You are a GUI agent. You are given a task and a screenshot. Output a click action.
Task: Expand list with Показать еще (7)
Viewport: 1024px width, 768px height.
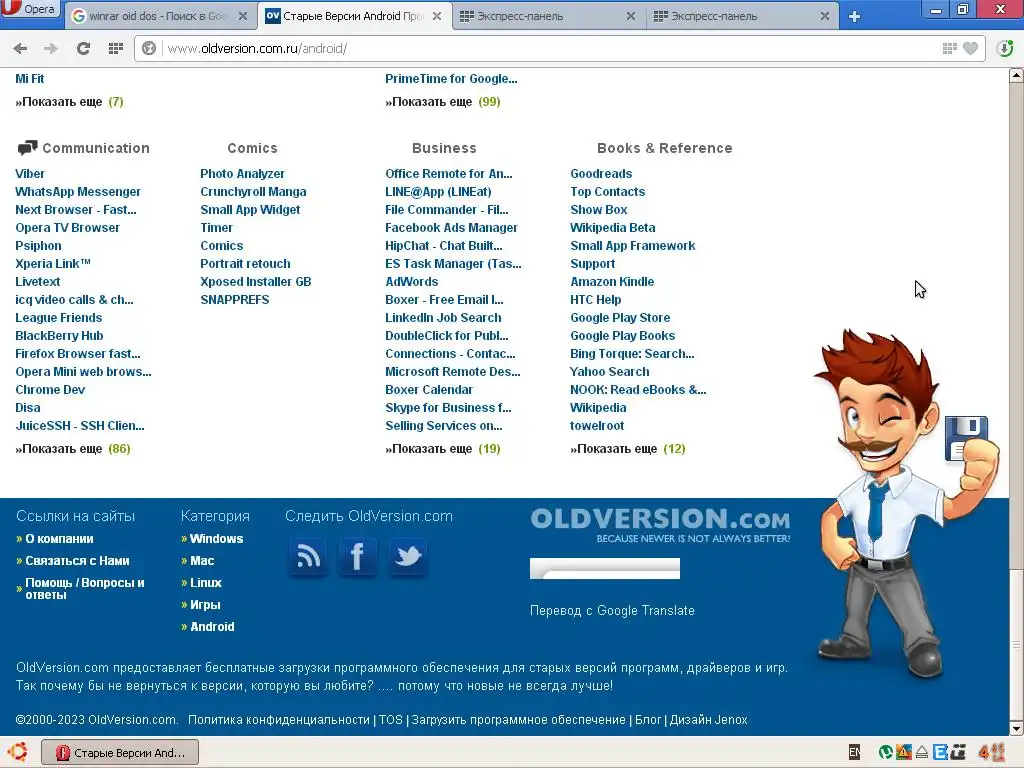coord(69,102)
